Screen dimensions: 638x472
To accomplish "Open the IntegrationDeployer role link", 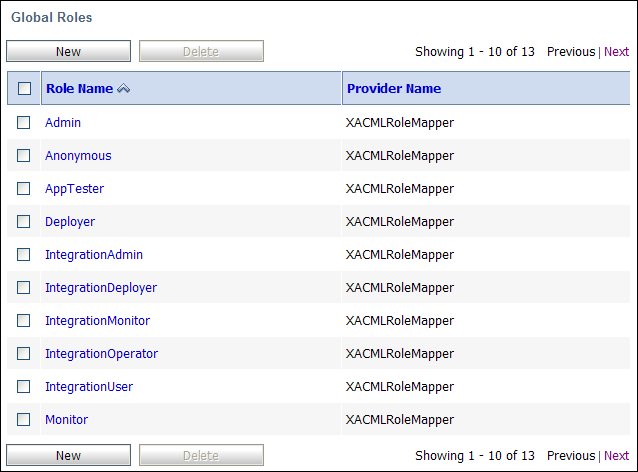I will (x=101, y=287).
